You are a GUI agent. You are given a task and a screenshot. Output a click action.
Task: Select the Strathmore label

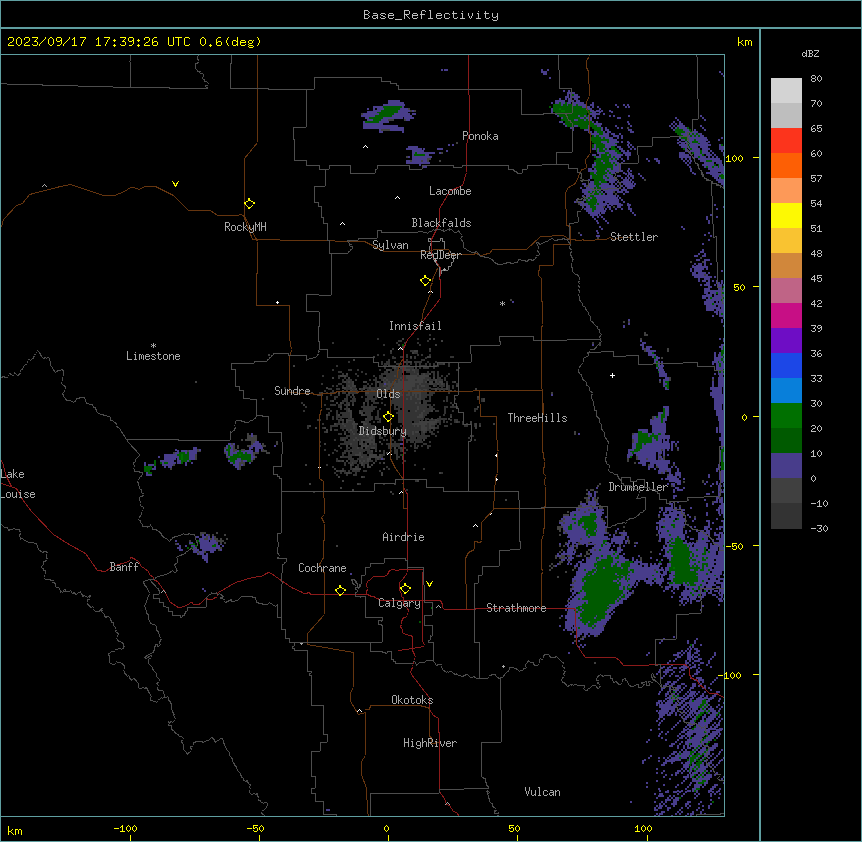coord(516,608)
